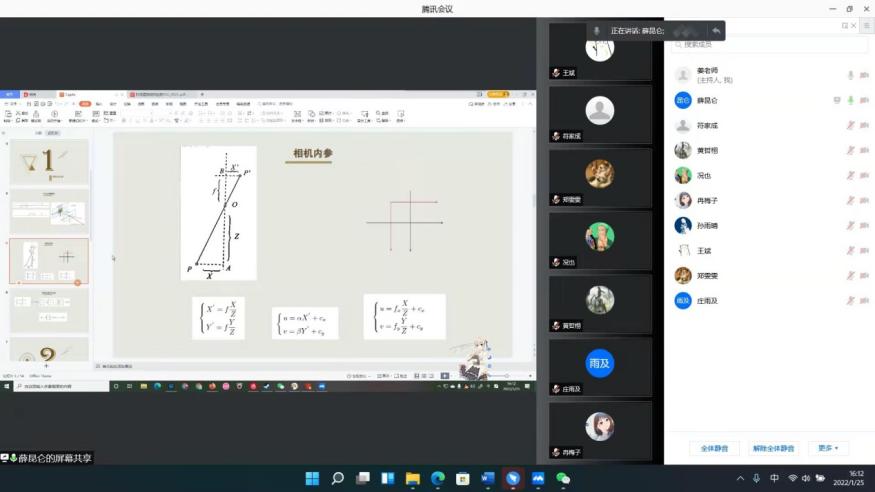Select the 王斌 video tile
This screenshot has height=492, width=875.
click(x=599, y=50)
